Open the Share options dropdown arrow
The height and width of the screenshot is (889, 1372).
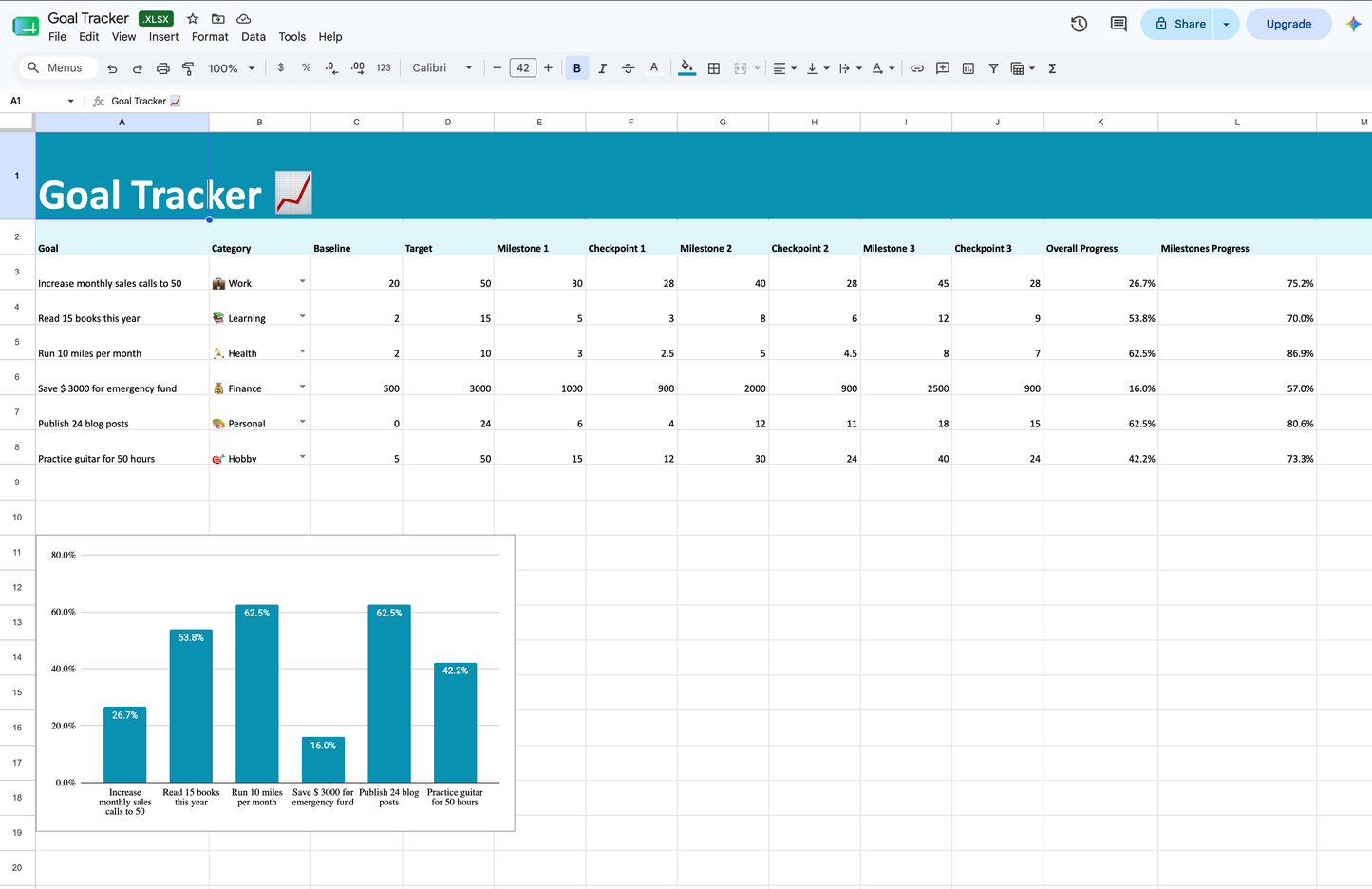[x=1227, y=24]
